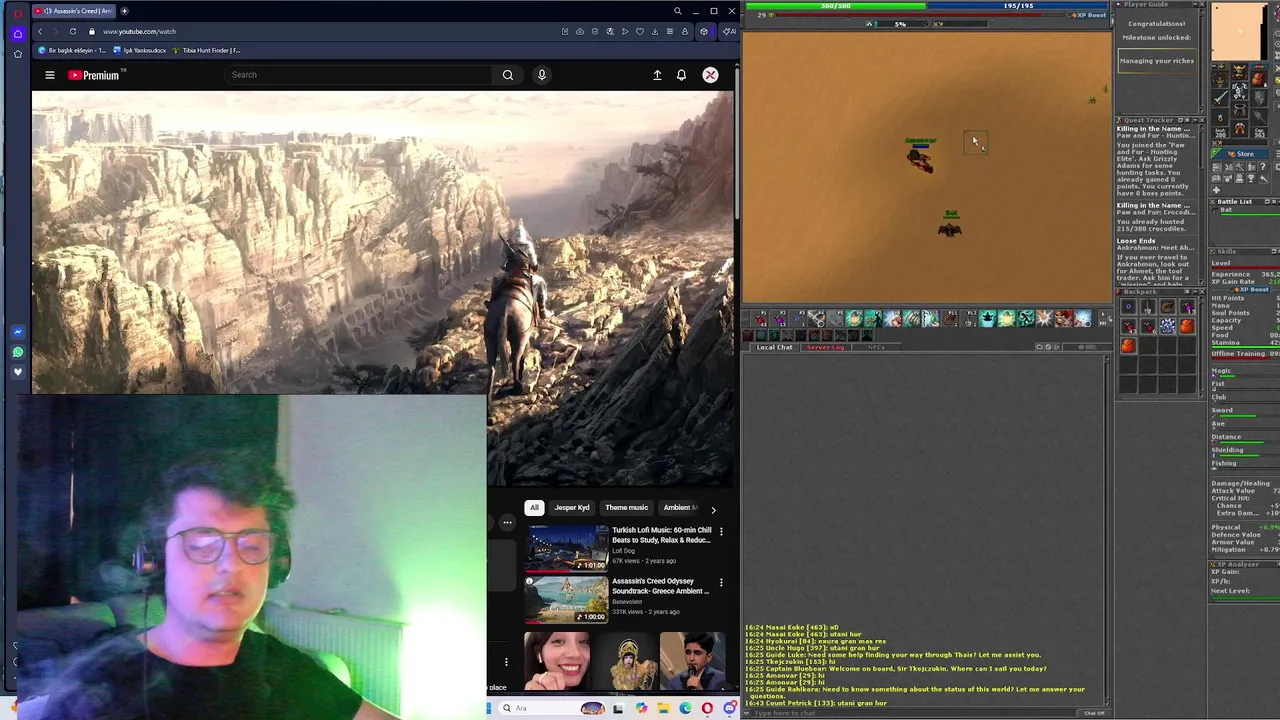
Task: Use red potion hotkey F1 in Tibia
Action: click(x=761, y=319)
